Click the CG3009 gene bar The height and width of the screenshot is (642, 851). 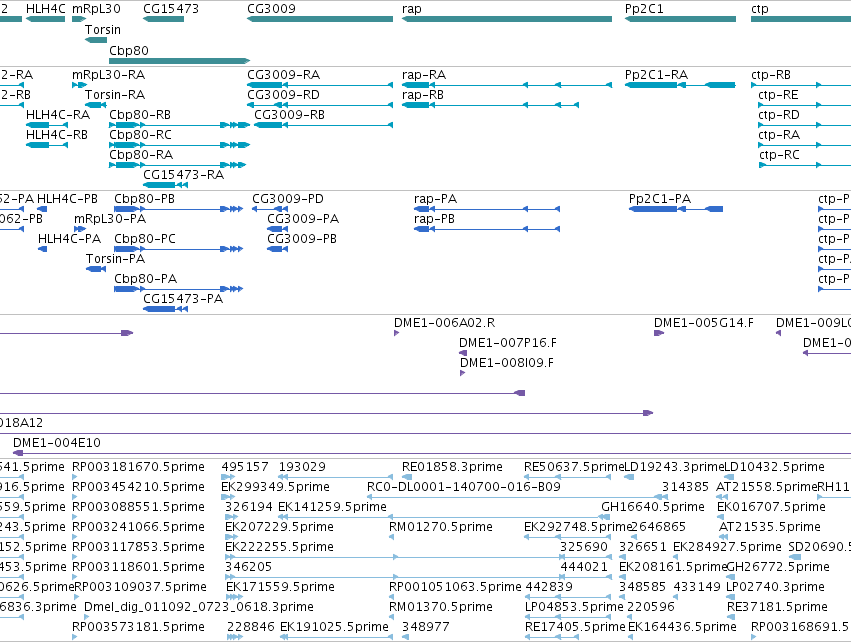click(320, 19)
